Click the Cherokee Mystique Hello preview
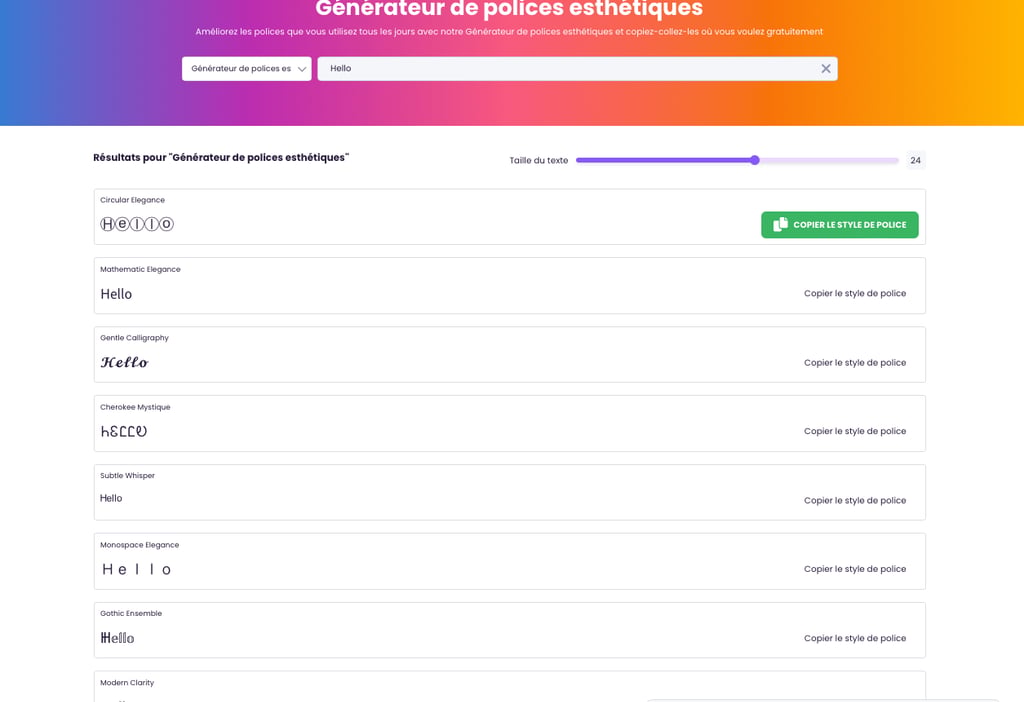This screenshot has height=702, width=1024. pyautogui.click(x=124, y=432)
